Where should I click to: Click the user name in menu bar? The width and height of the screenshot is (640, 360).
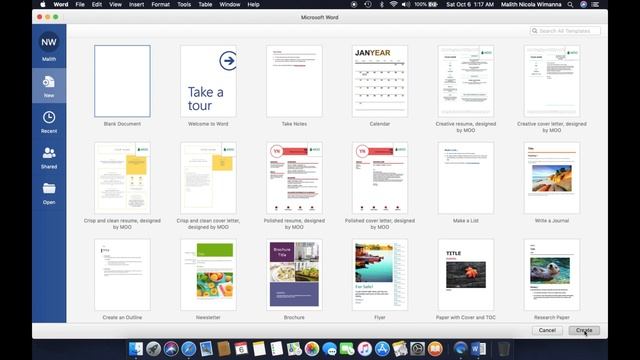click(x=531, y=4)
